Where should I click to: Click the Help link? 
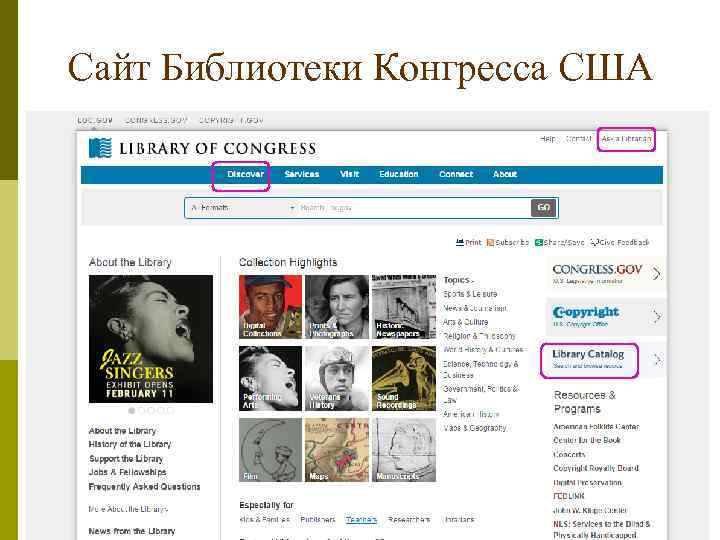(x=548, y=138)
